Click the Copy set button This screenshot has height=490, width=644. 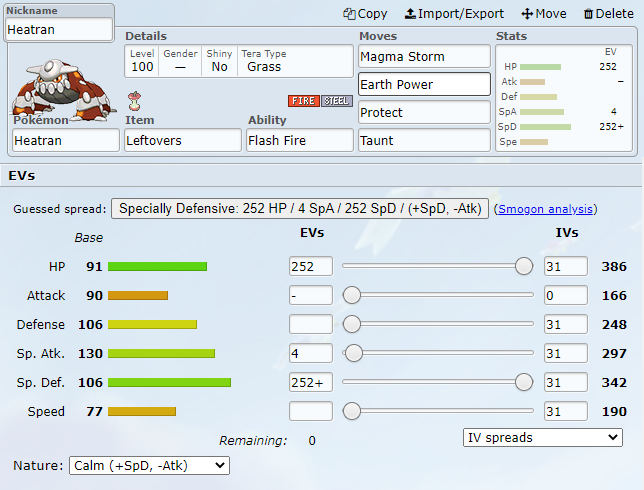click(365, 14)
